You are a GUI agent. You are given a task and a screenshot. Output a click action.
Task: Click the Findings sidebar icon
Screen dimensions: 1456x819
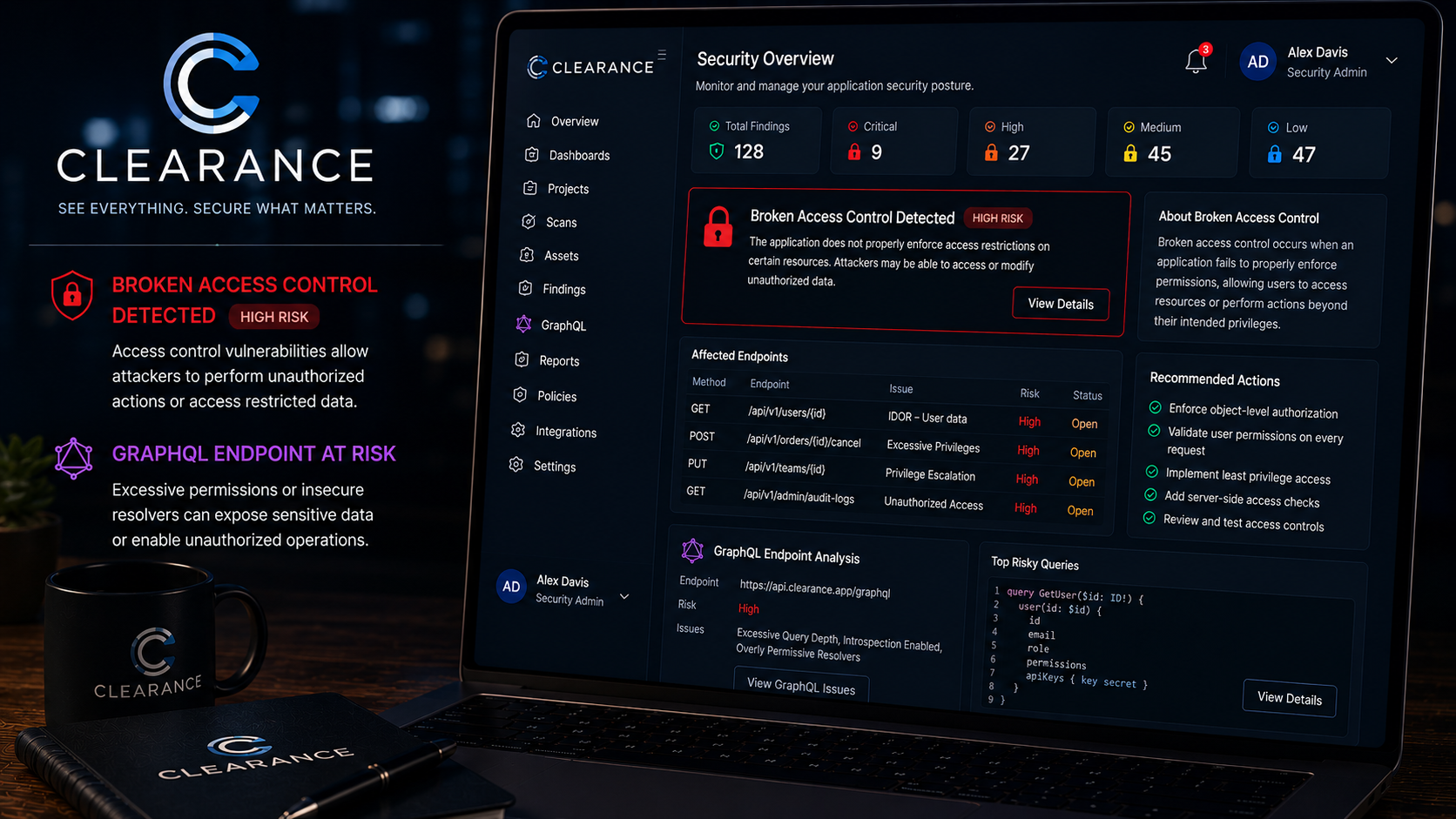pyautogui.click(x=525, y=288)
